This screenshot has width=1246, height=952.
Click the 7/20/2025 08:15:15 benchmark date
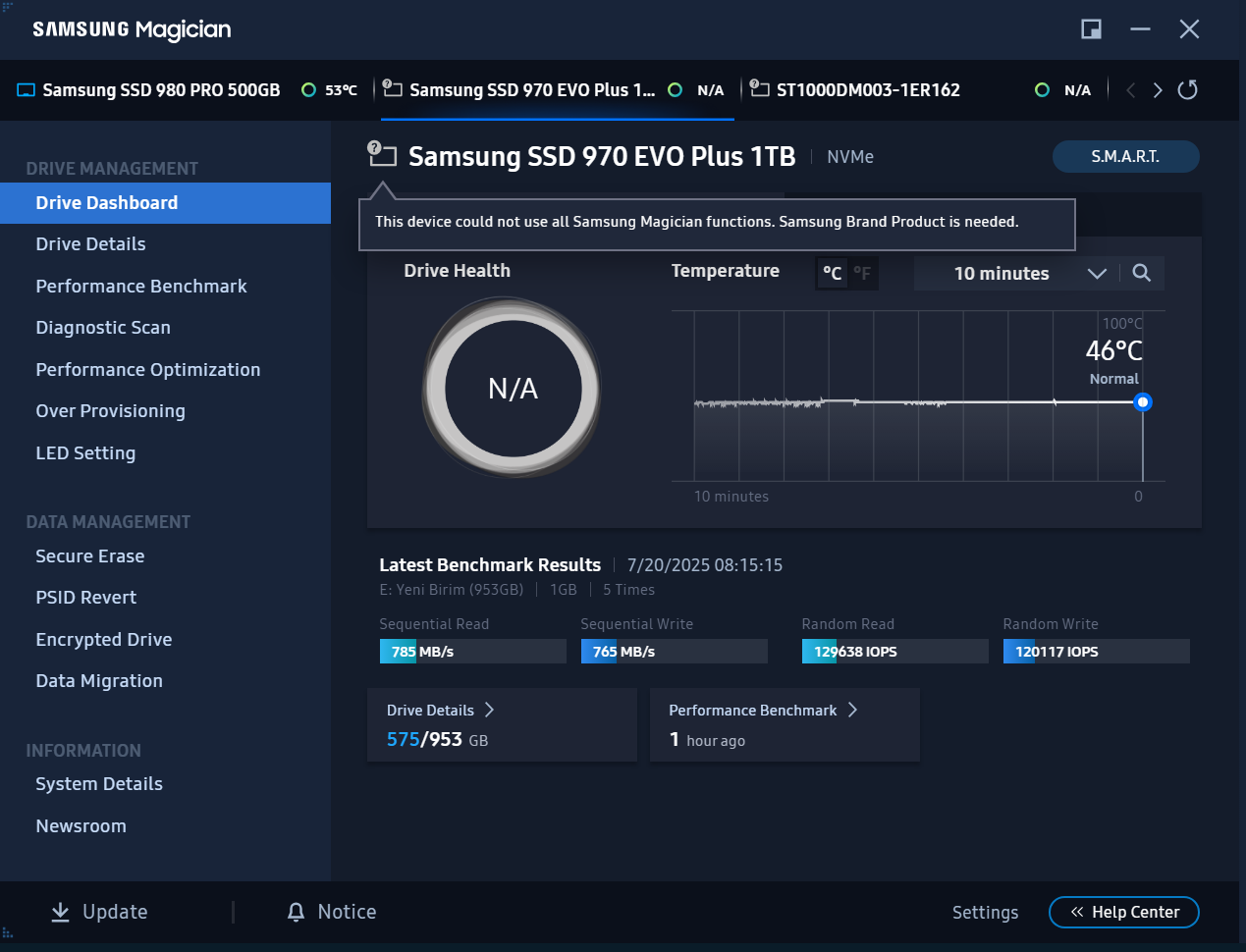coord(705,565)
